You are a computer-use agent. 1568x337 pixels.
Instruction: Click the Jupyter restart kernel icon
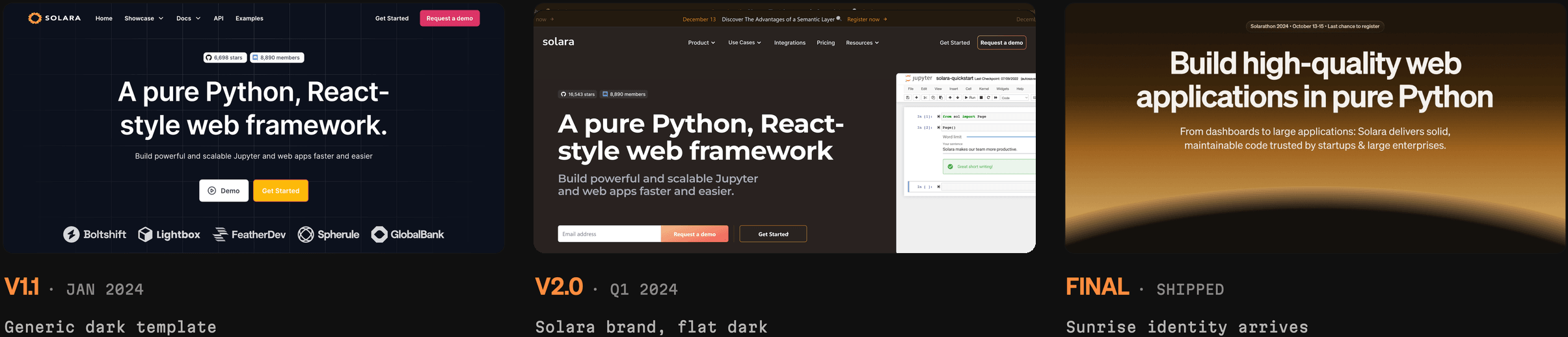point(988,98)
